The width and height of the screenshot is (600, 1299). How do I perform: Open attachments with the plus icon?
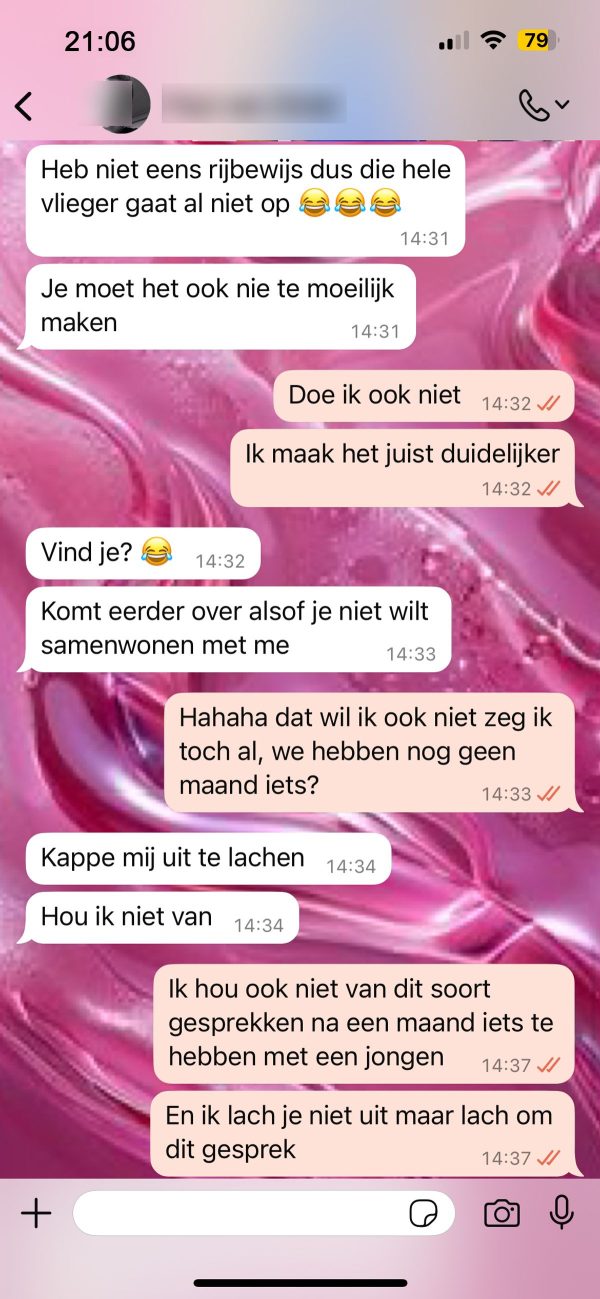36,1213
